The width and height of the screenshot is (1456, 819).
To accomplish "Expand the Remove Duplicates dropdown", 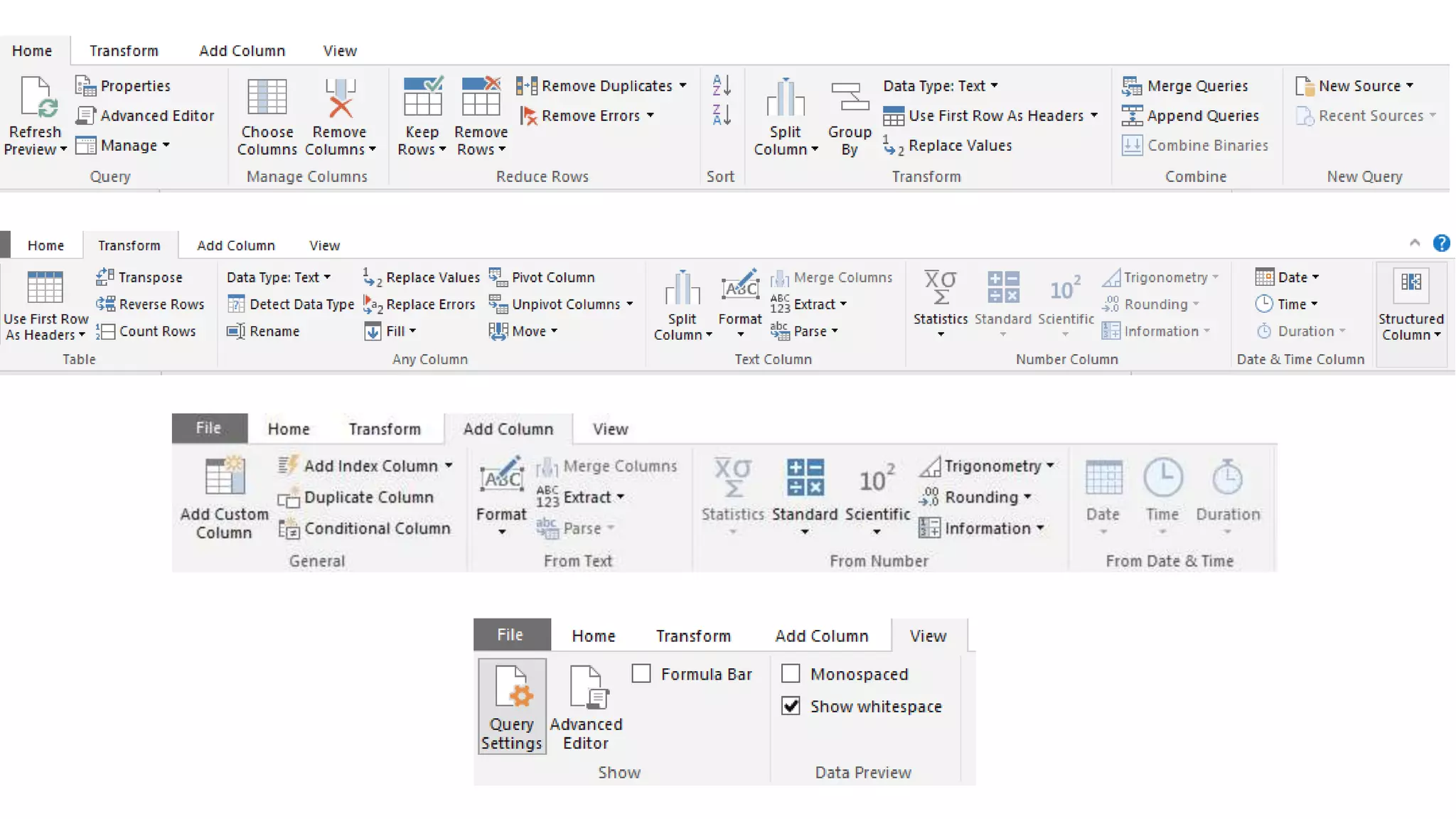I will pos(683,85).
